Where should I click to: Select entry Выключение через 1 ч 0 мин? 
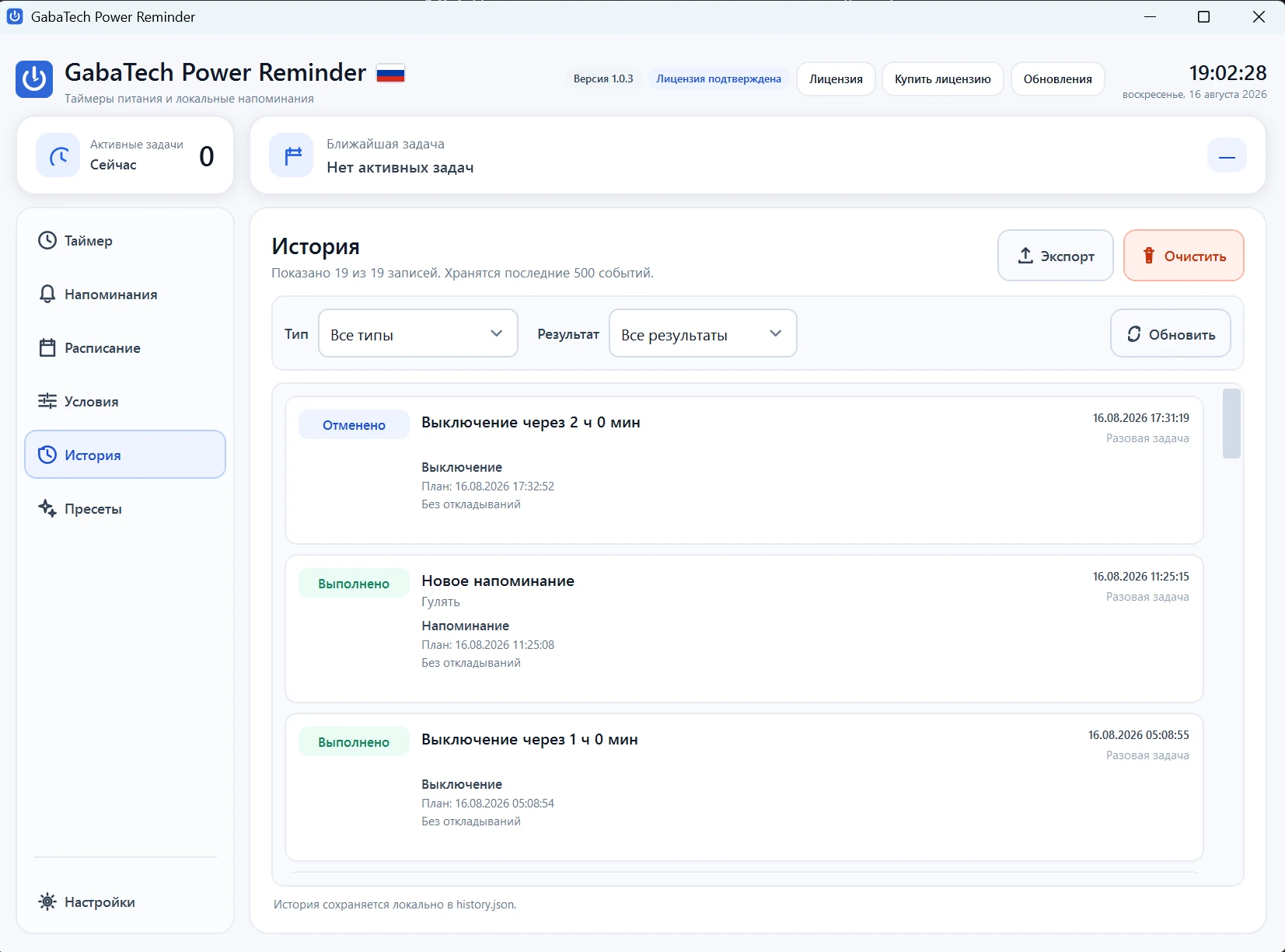point(529,739)
